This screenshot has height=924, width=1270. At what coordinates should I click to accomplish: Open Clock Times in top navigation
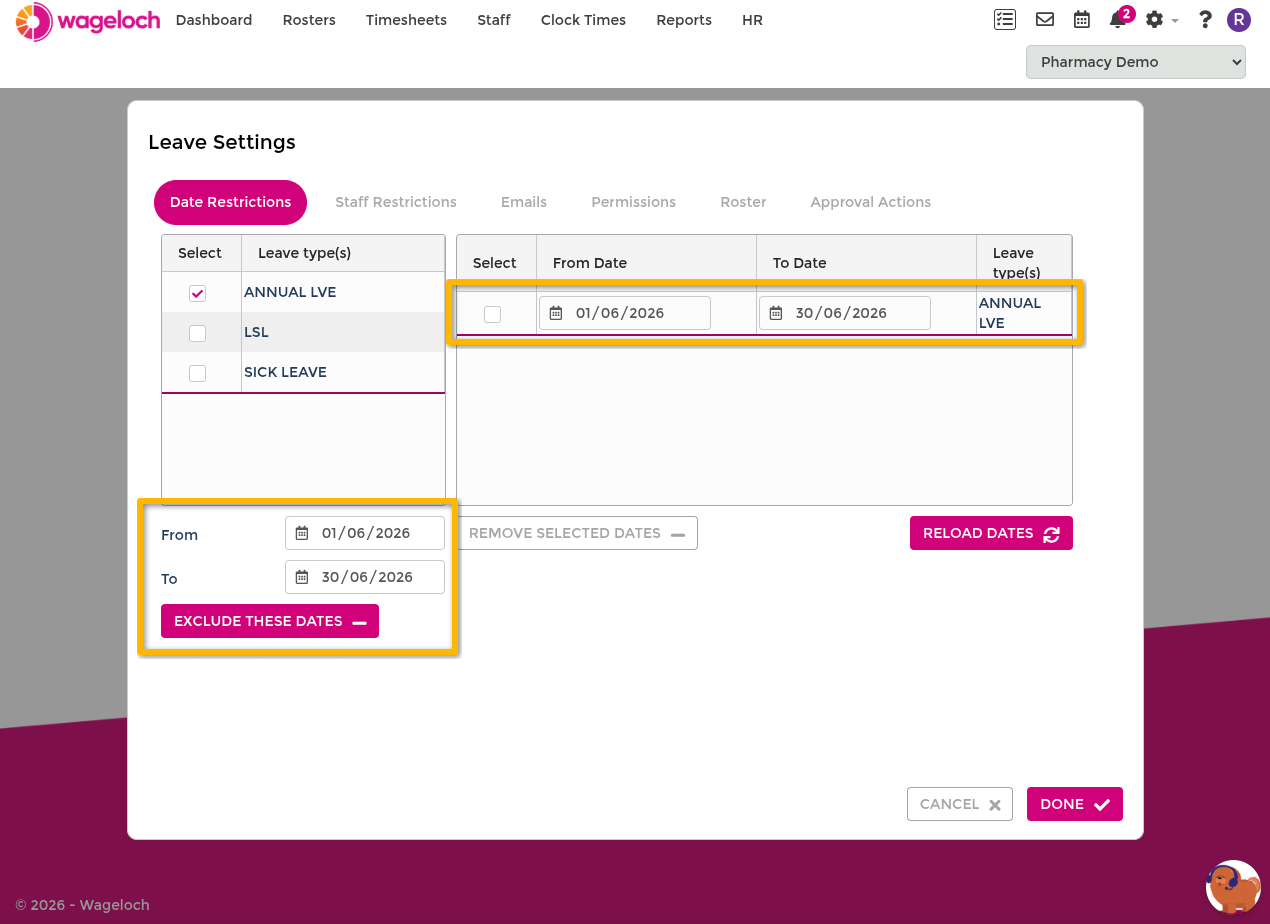(x=583, y=20)
